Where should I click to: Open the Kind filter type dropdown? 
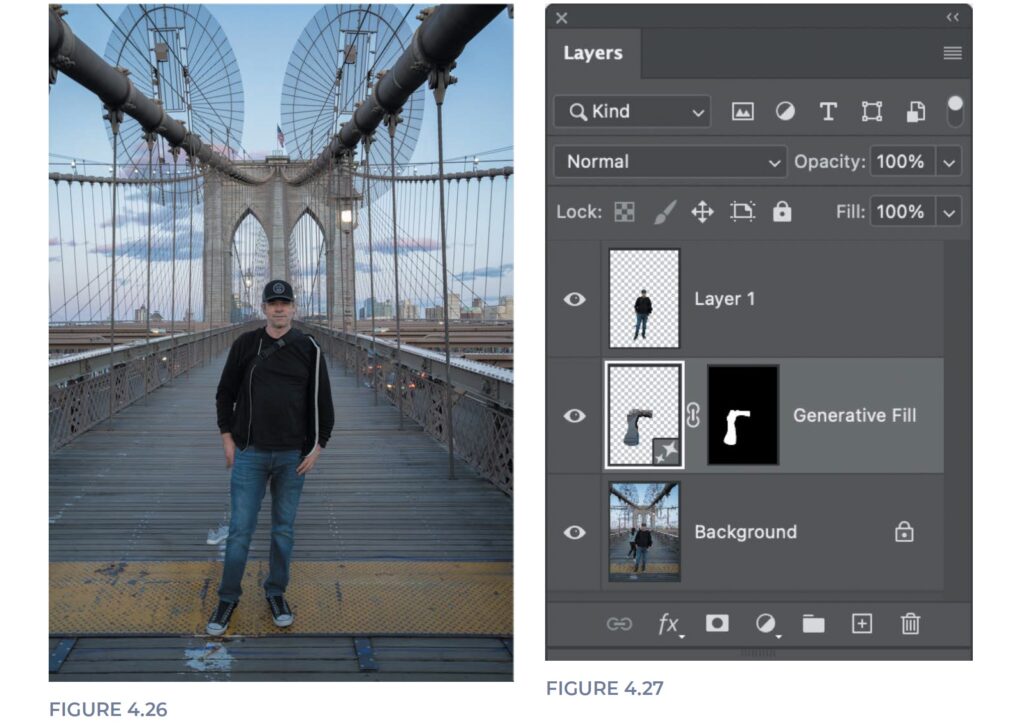631,112
